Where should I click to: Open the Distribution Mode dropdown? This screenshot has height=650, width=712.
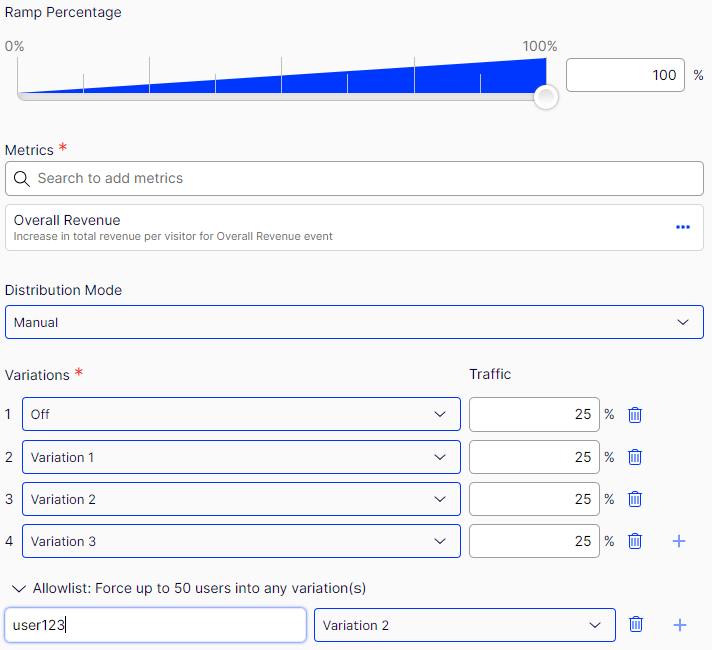[354, 322]
